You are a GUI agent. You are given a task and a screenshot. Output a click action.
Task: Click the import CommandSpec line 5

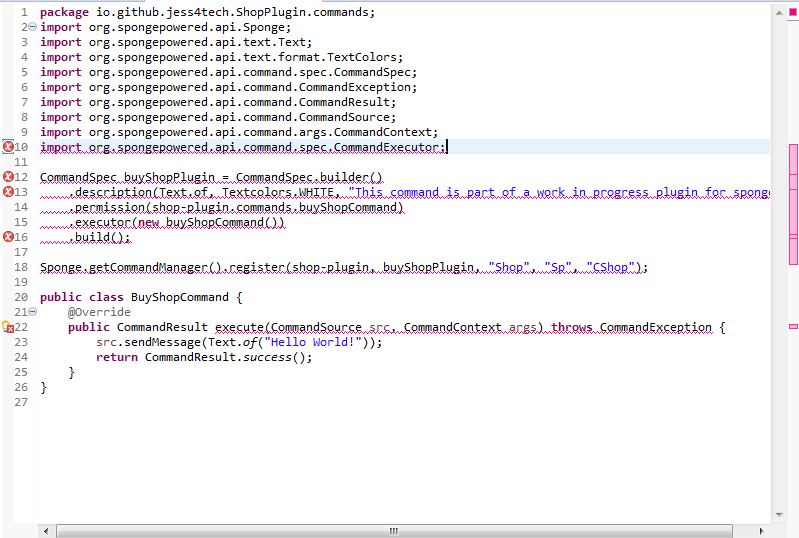[228, 72]
